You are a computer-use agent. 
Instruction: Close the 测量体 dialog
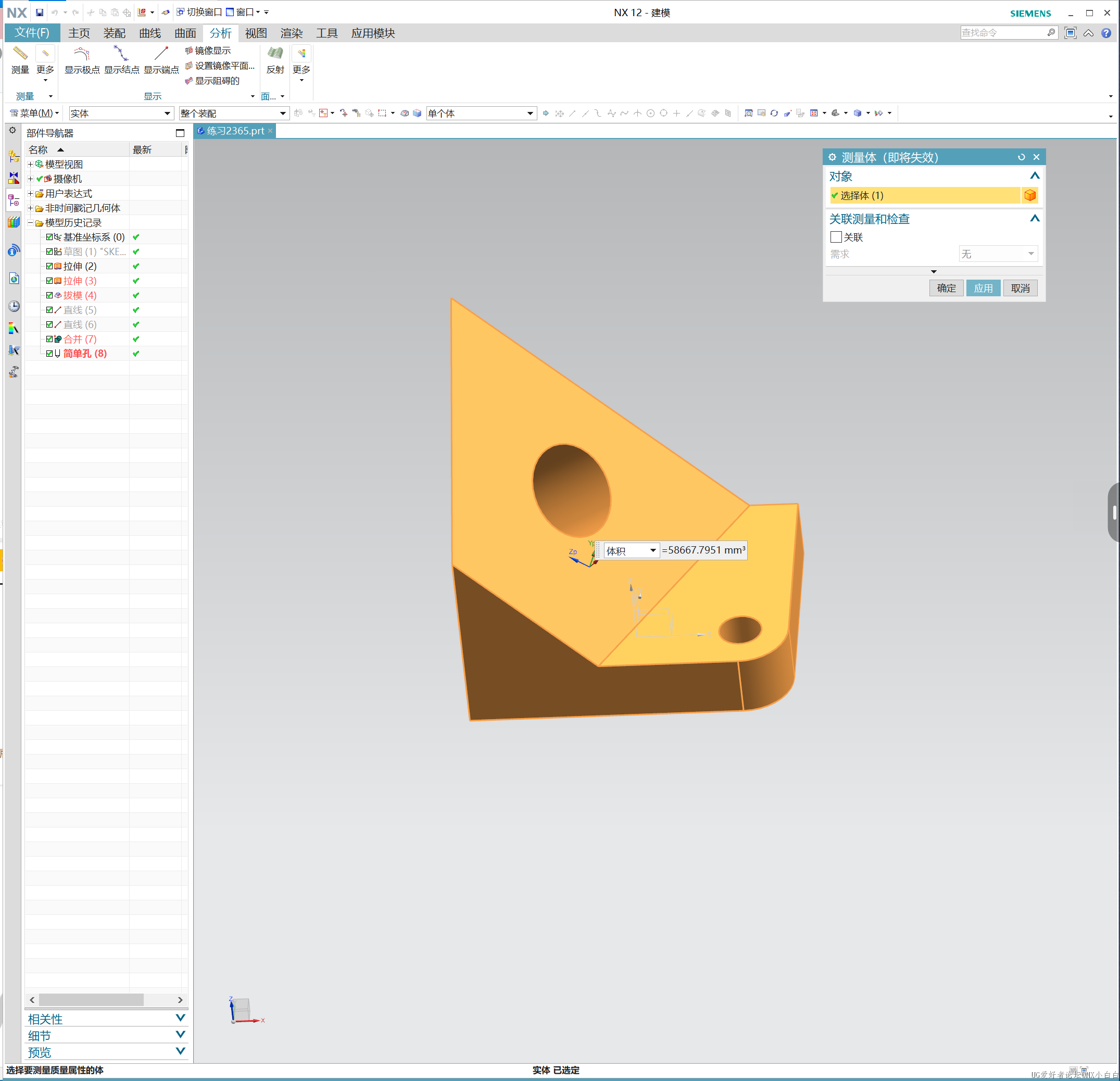tap(1037, 157)
